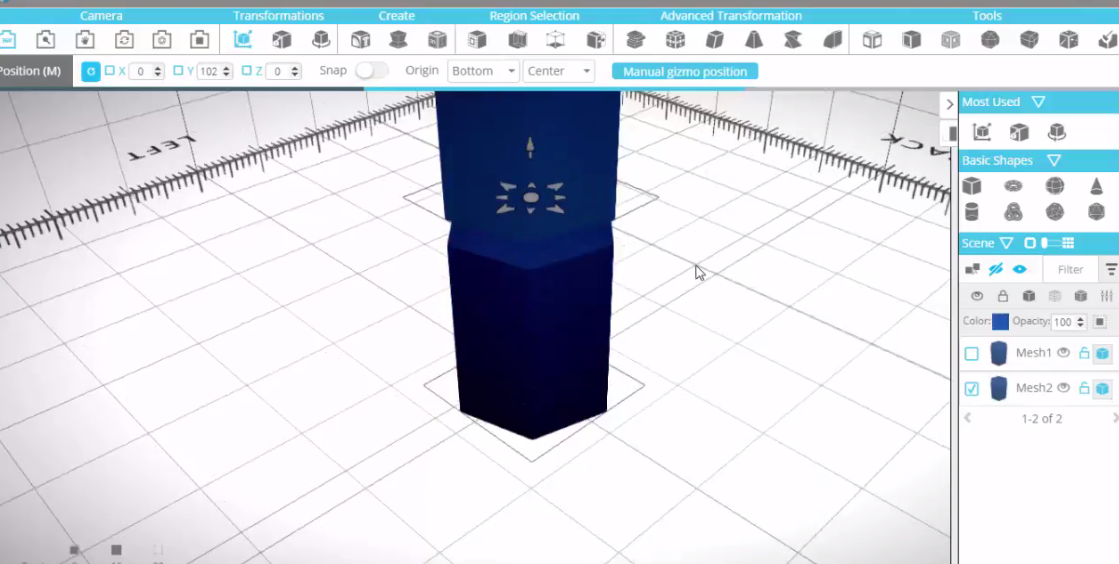This screenshot has width=1119, height=564.
Task: Add a Cylinder from Basic Shapes
Action: pos(971,212)
